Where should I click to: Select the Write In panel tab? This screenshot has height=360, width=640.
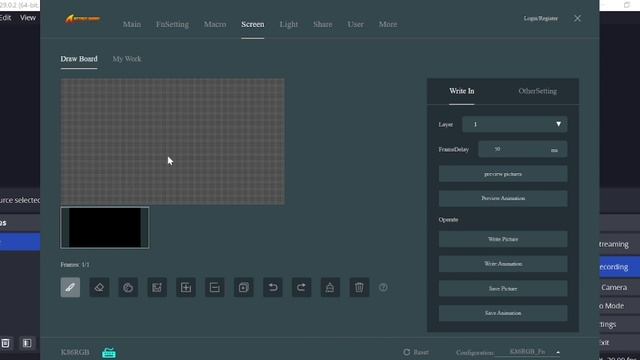click(x=462, y=91)
